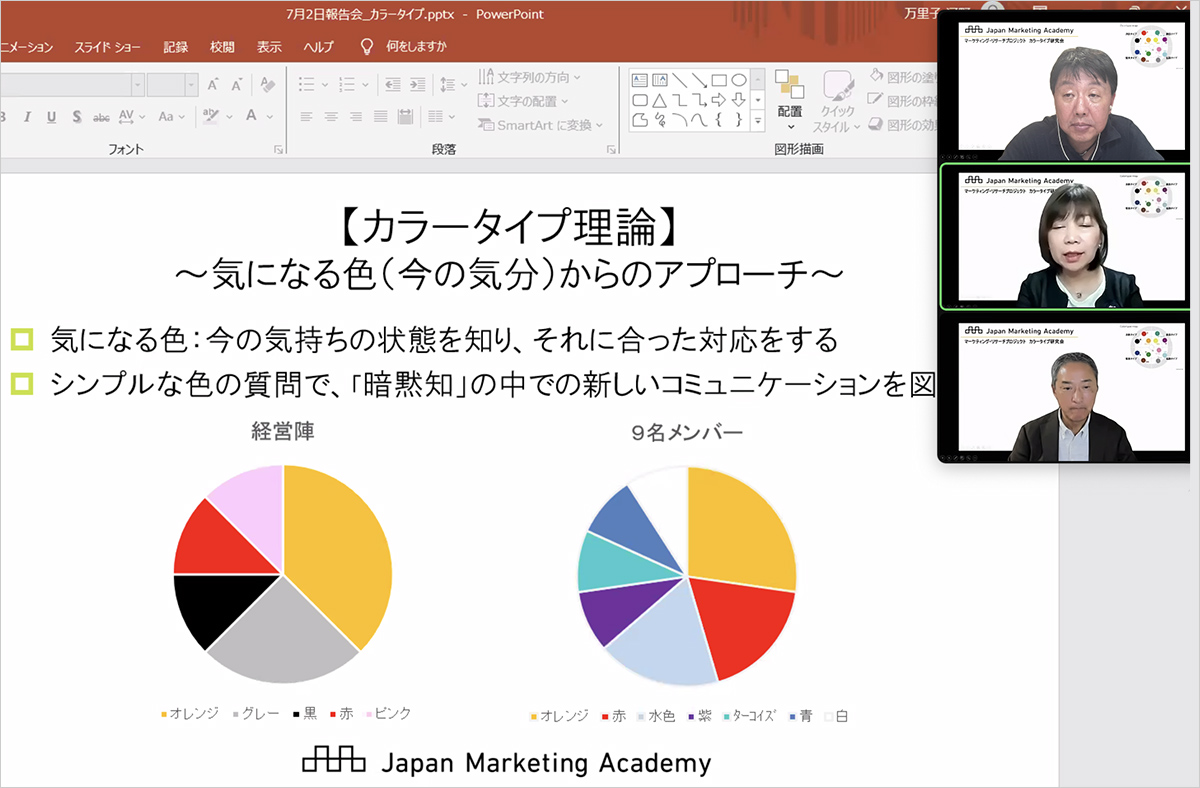Open SmartArt に変換 menu
The width and height of the screenshot is (1200, 788).
[541, 125]
